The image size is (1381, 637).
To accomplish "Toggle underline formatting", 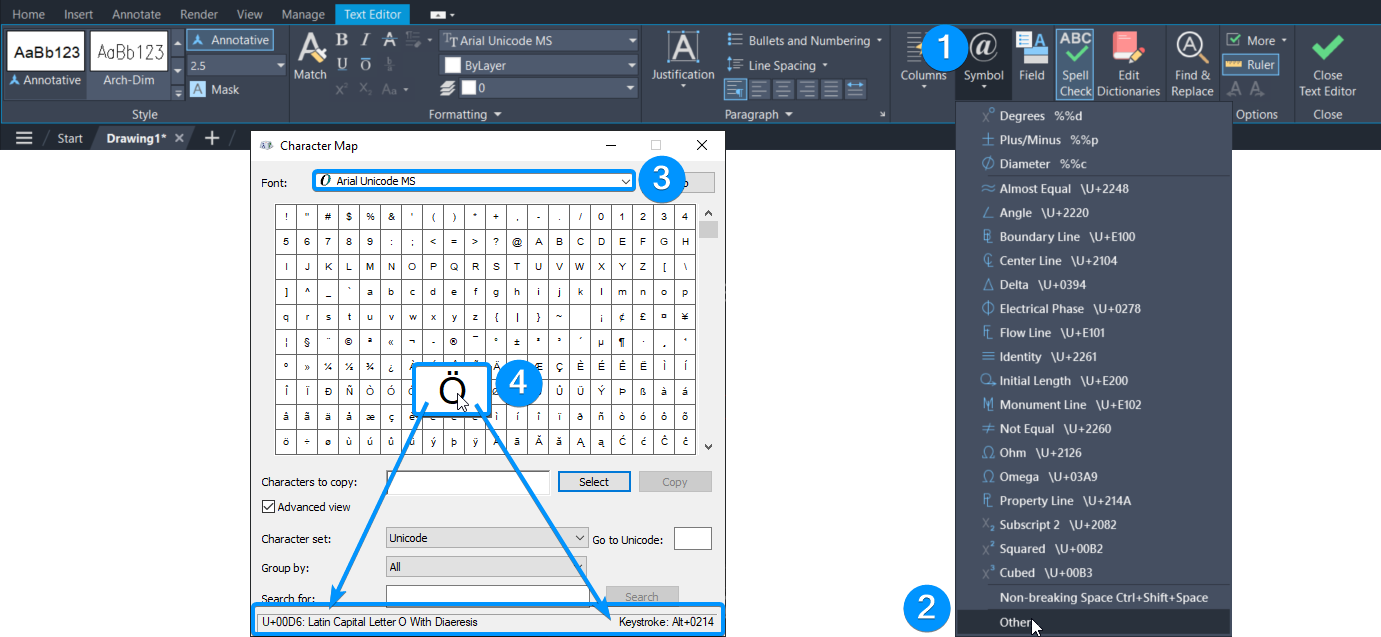I will coord(340,63).
